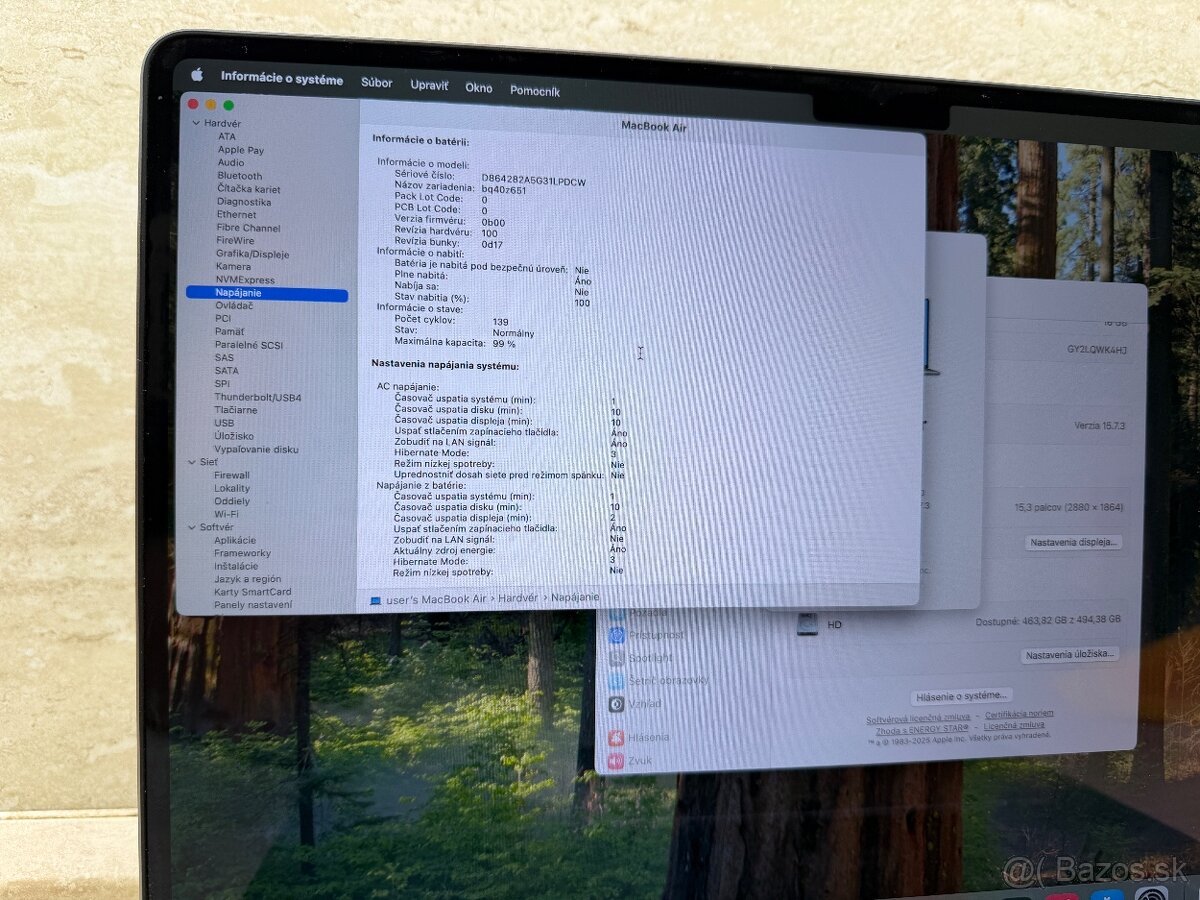This screenshot has height=900, width=1200.
Task: Collapse the Sieť section
Action: tap(192, 462)
